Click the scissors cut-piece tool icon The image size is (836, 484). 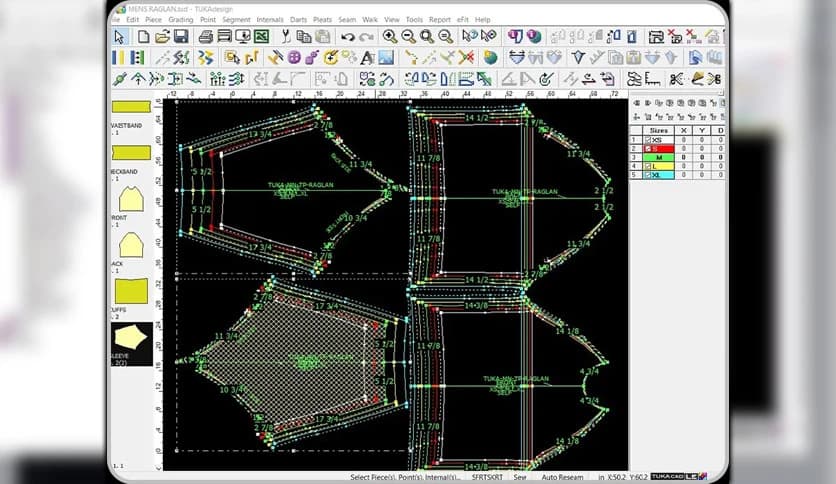coord(676,79)
